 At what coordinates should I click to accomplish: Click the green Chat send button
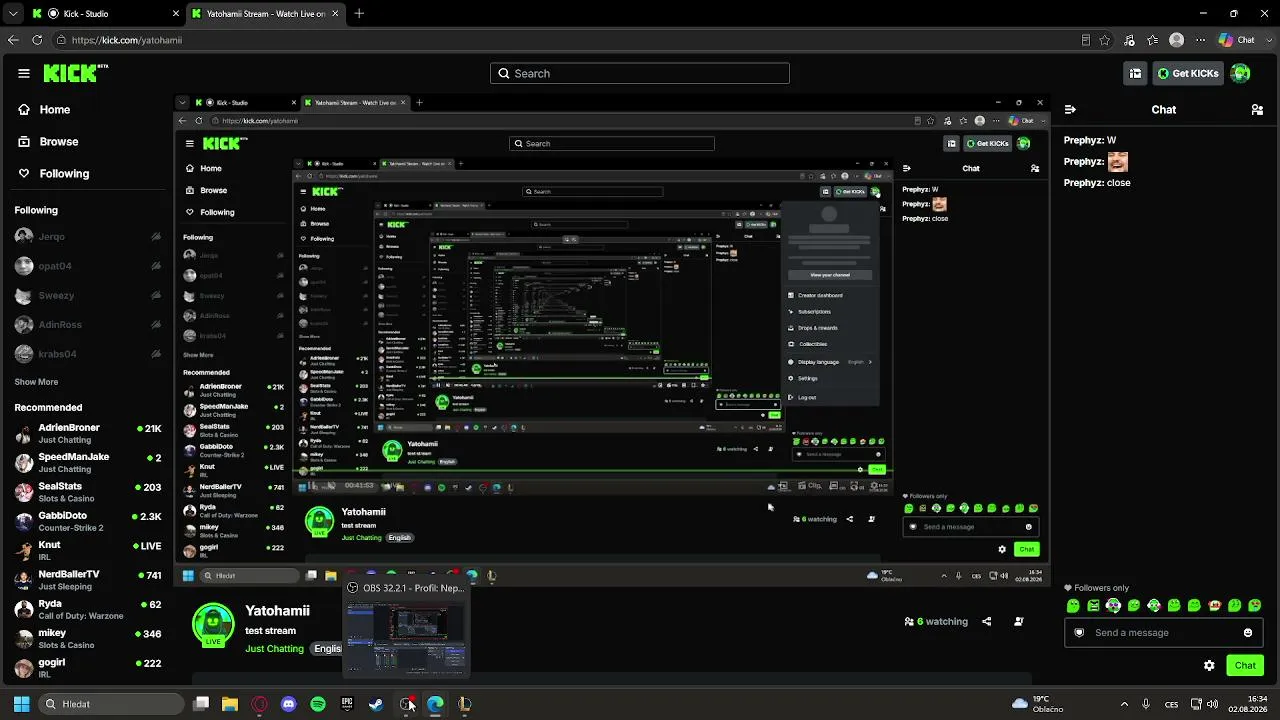[1245, 665]
